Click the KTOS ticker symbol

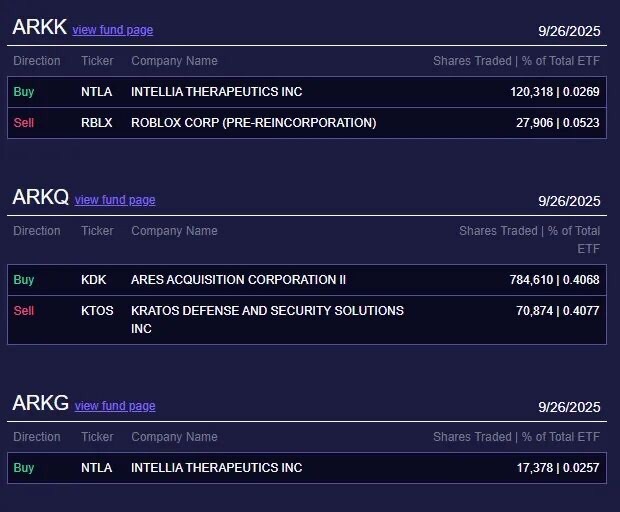97,311
